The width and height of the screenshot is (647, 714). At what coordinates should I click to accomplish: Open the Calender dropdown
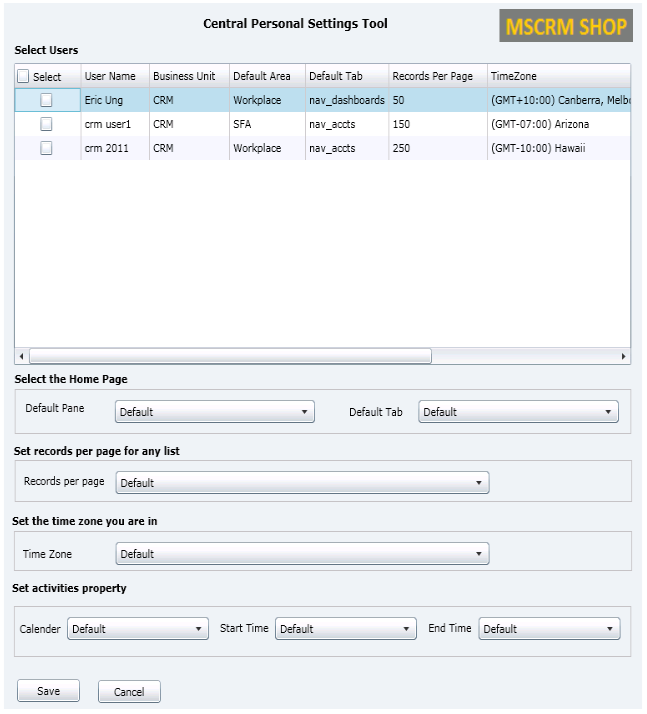tap(137, 629)
